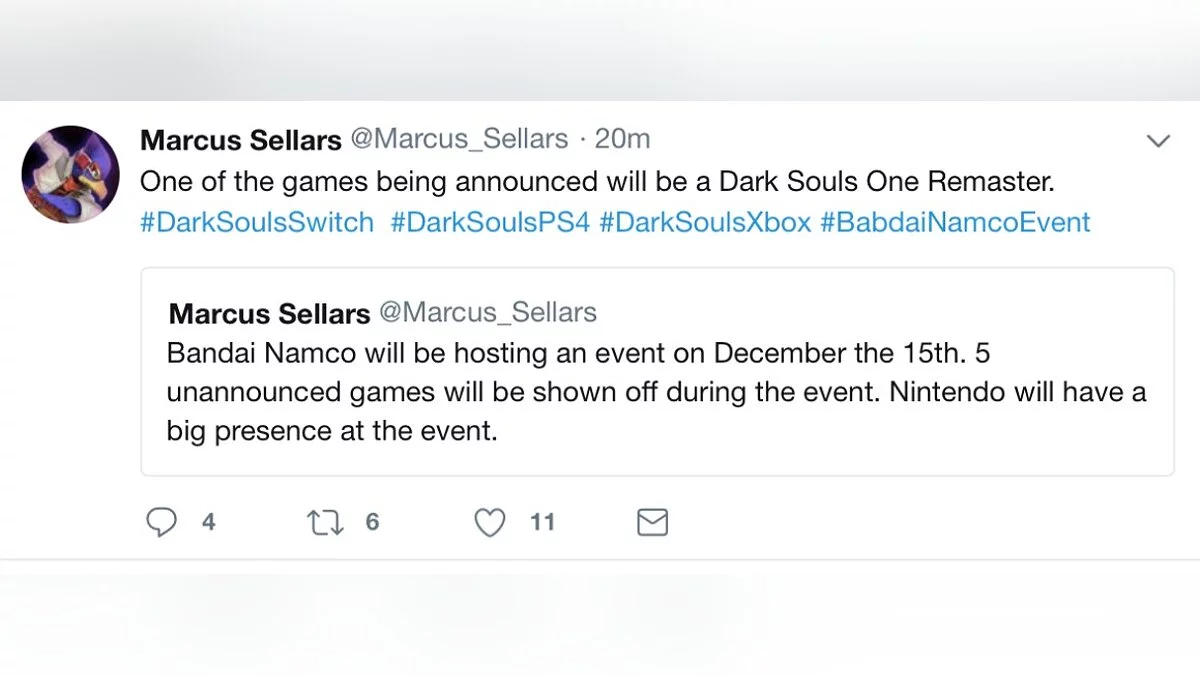Click the retweet count number 6
The height and width of the screenshot is (675, 1200).
[372, 522]
